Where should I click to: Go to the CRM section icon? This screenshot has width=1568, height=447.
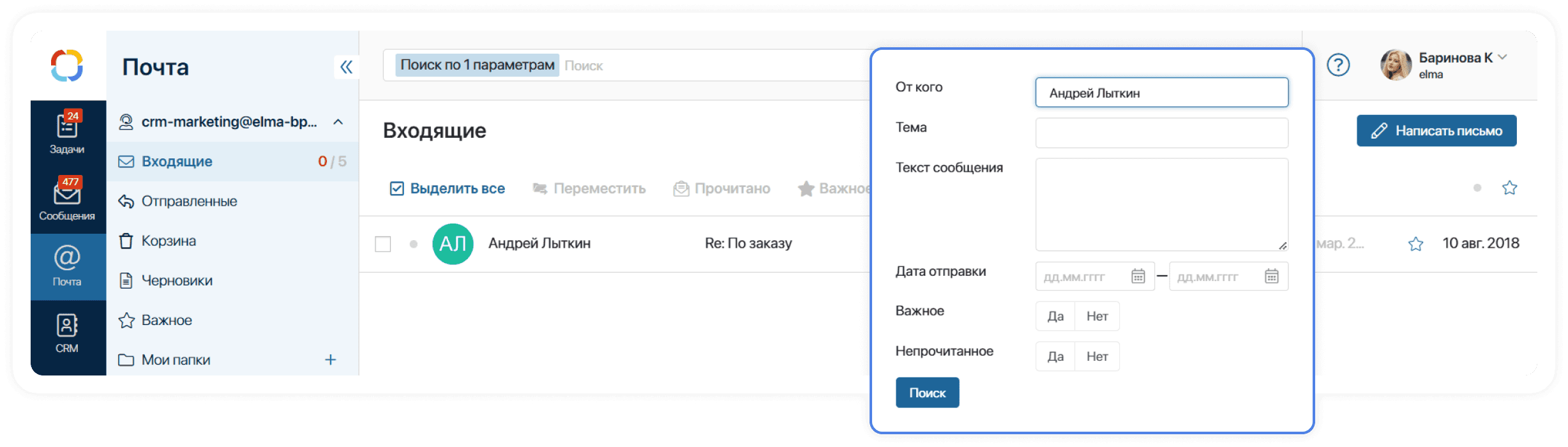tap(67, 332)
